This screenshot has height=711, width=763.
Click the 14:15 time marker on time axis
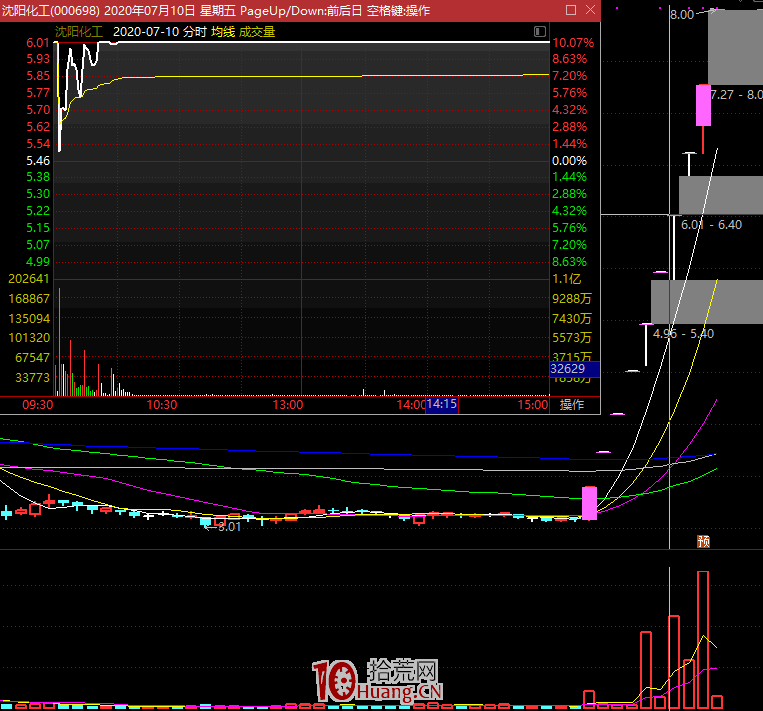441,405
